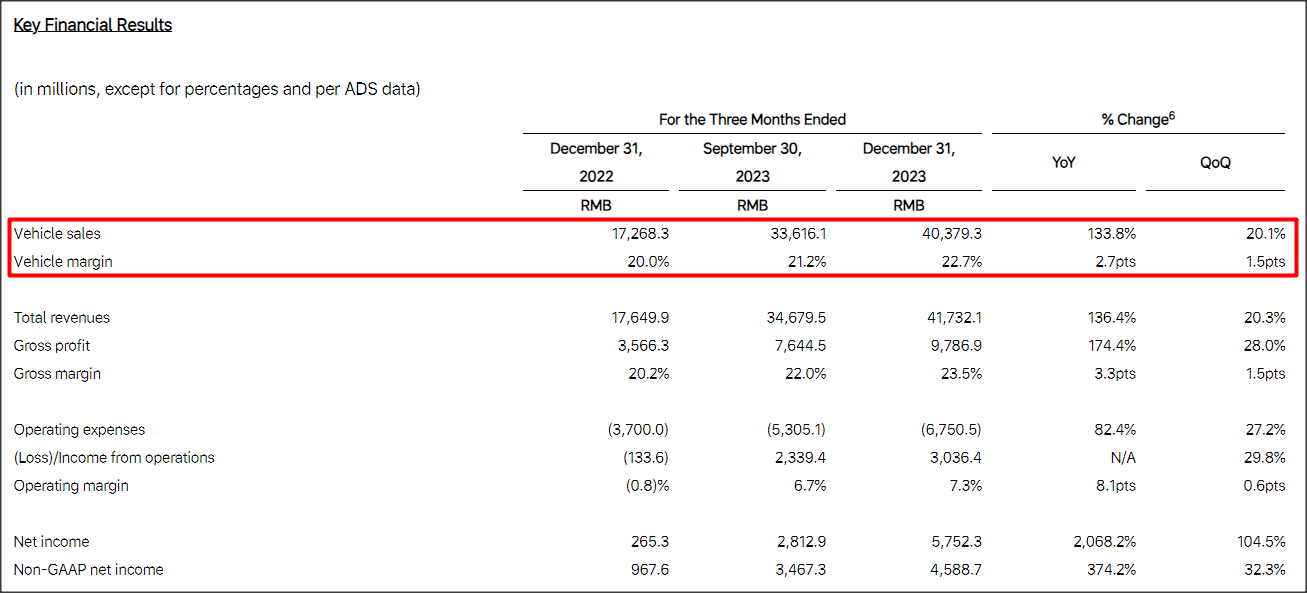Click the September 30, 2023 column header
This screenshot has height=593, width=1307.
751,162
